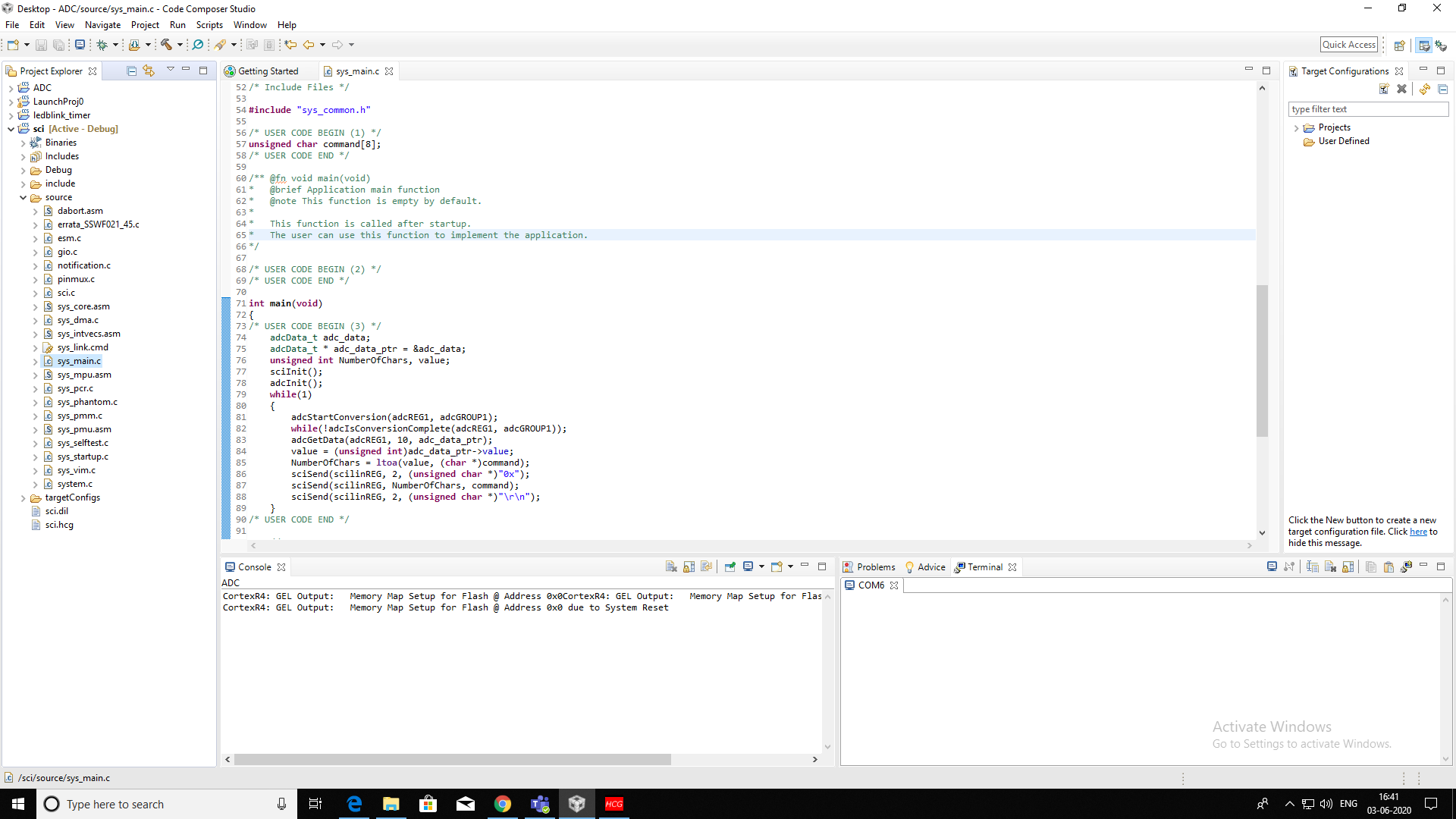Collapse the sci project tree
Image resolution: width=1456 pixels, height=819 pixels.
pos(11,129)
